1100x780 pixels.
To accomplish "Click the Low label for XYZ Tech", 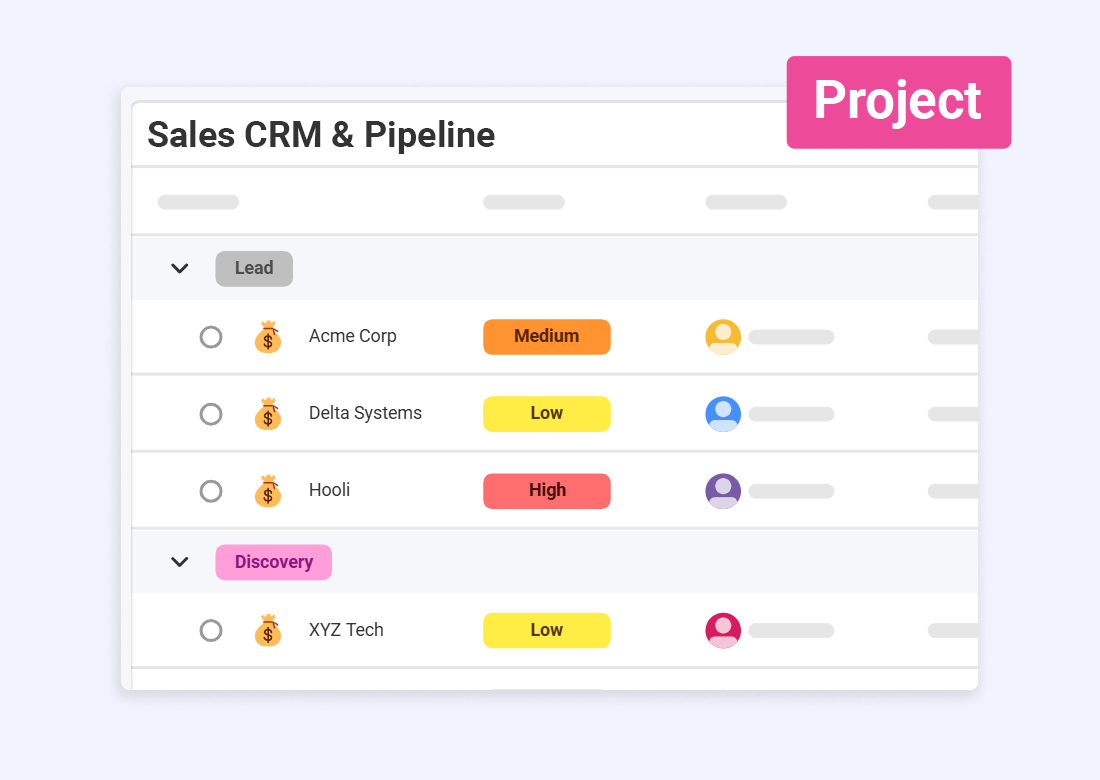I will click(546, 630).
